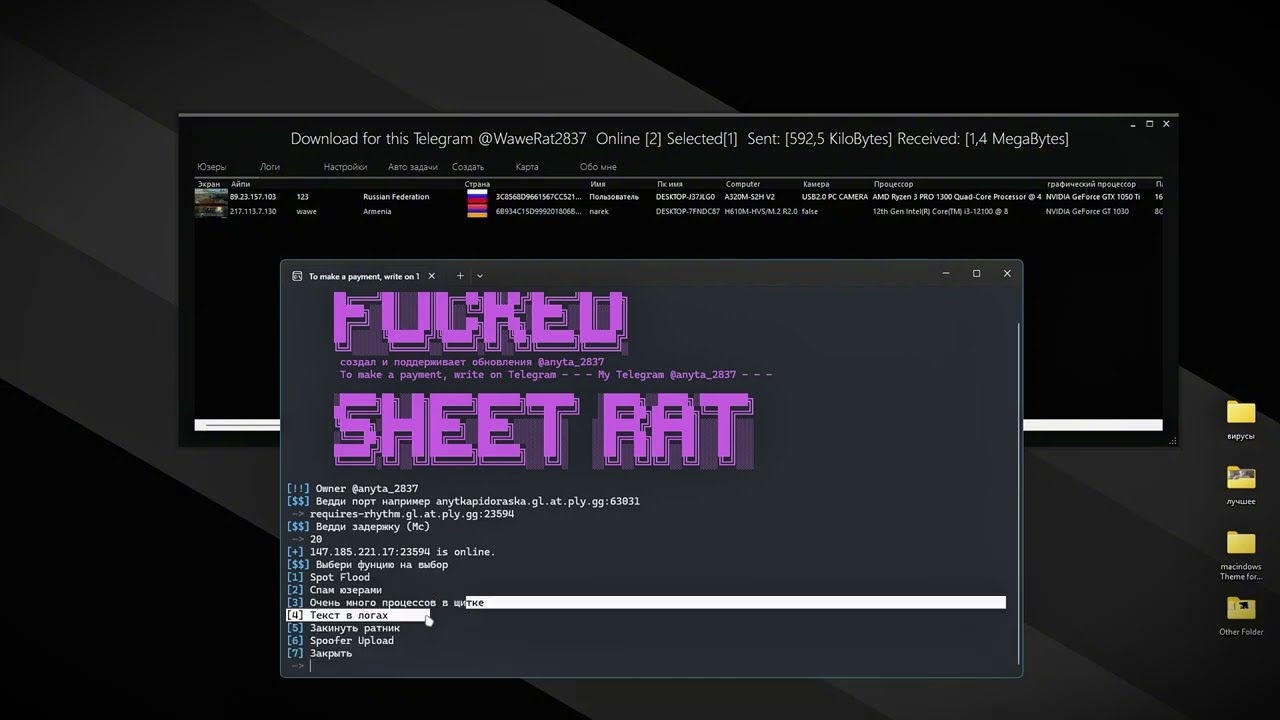The width and height of the screenshot is (1280, 720).
Task: Click the Камера column header
Action: click(816, 184)
